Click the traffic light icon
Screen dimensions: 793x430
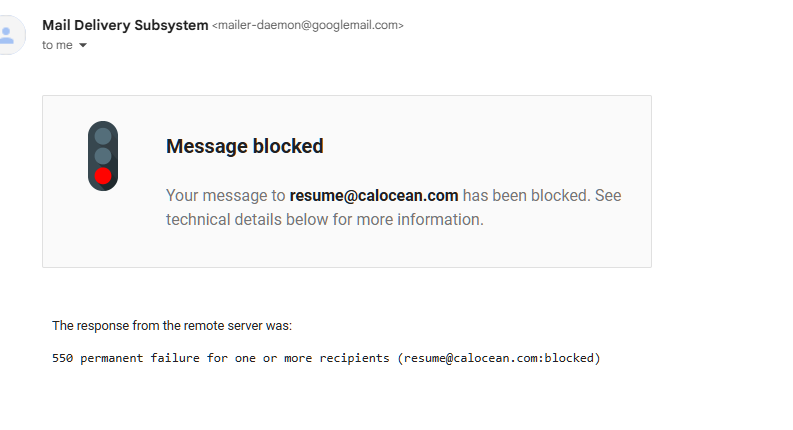click(x=103, y=156)
